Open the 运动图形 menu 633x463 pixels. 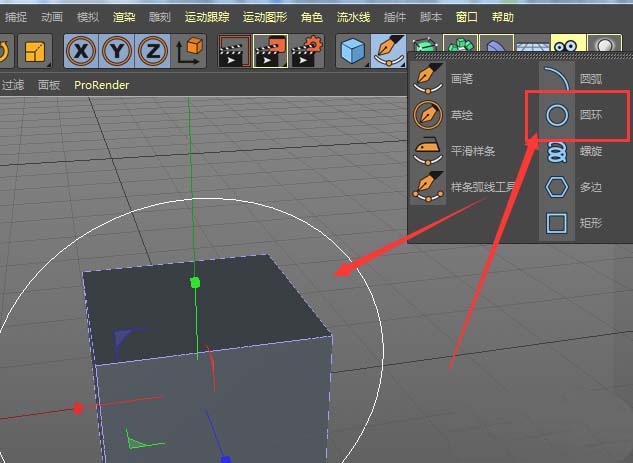point(265,17)
